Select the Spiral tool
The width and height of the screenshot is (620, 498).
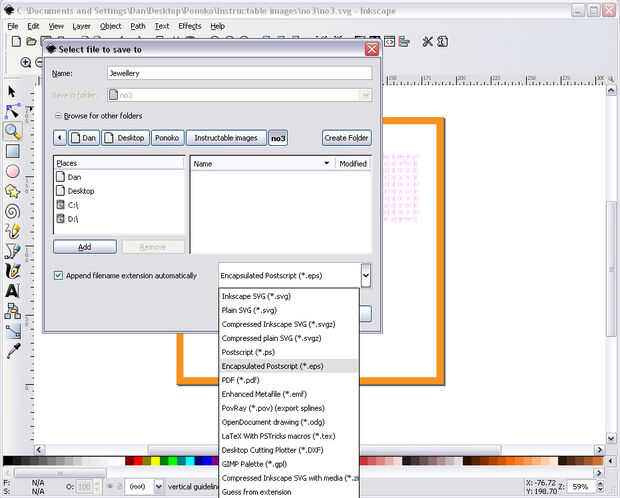click(x=13, y=211)
